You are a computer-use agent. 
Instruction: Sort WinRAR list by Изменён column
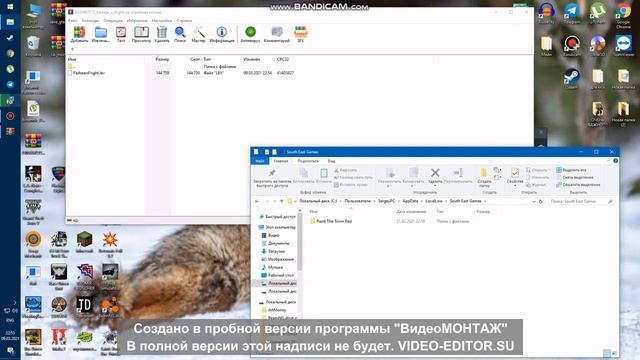pos(252,59)
